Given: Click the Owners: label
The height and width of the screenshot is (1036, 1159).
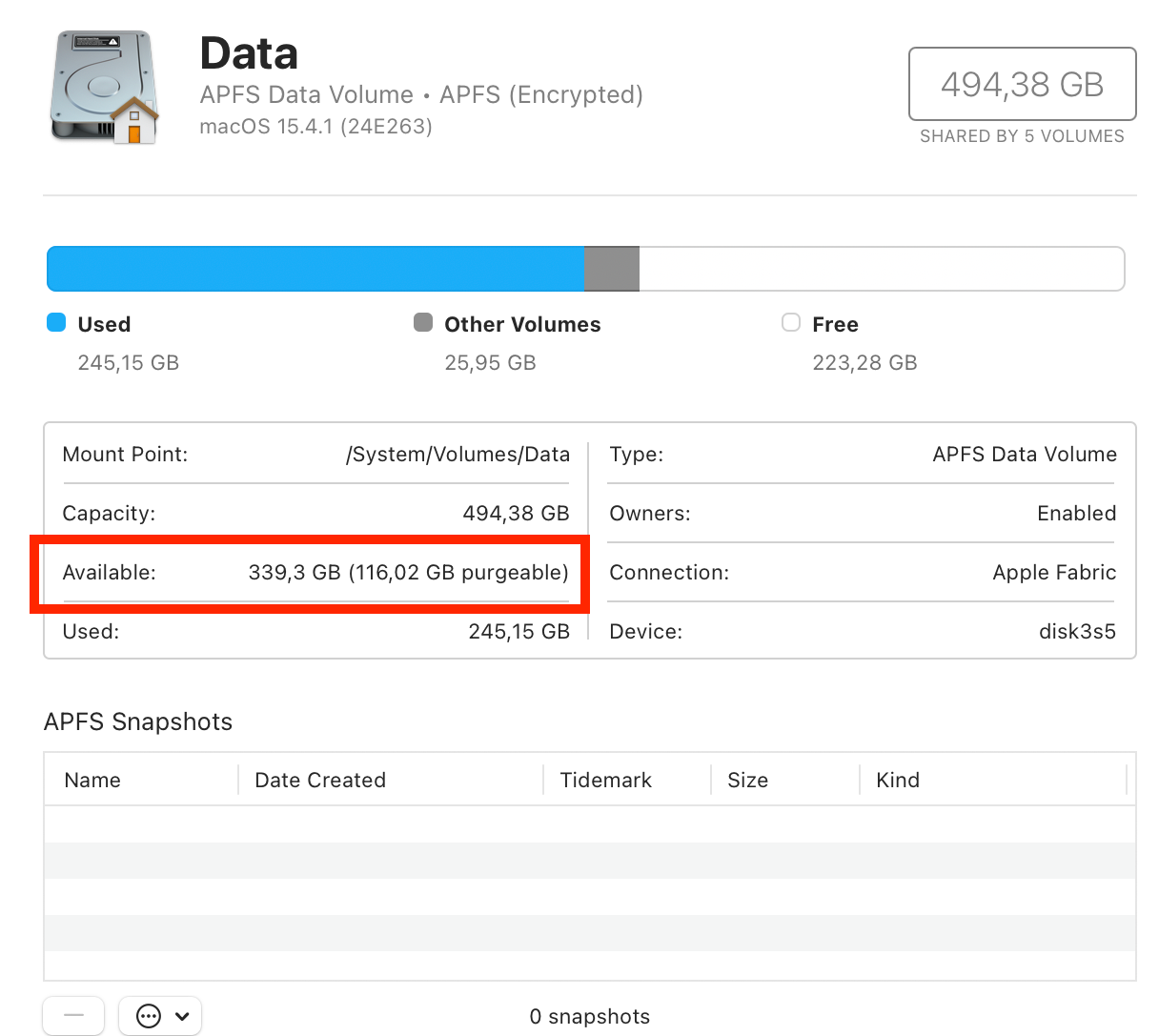Looking at the screenshot, I should (650, 514).
